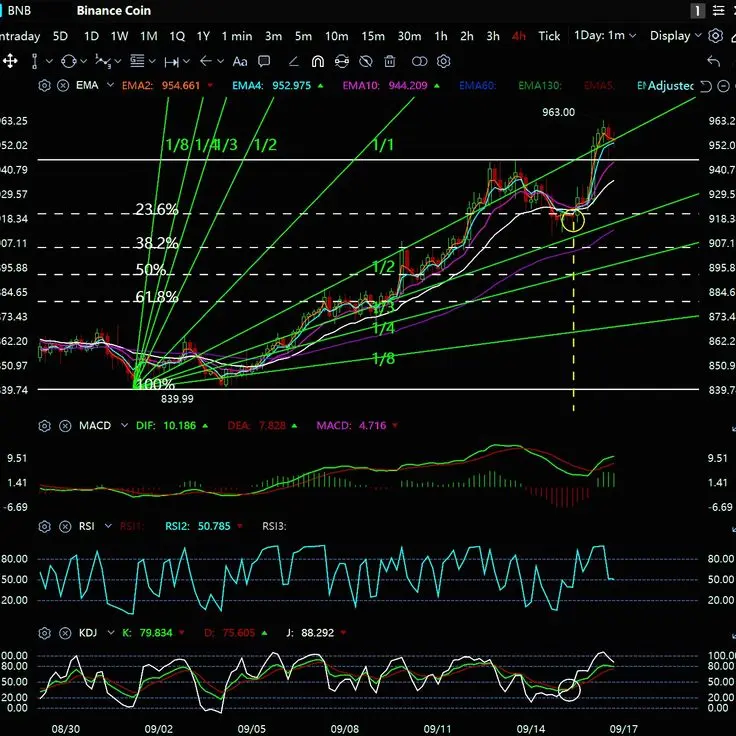Click the EMA2 value 954.661
736x736 pixels.
pyautogui.click(x=181, y=85)
